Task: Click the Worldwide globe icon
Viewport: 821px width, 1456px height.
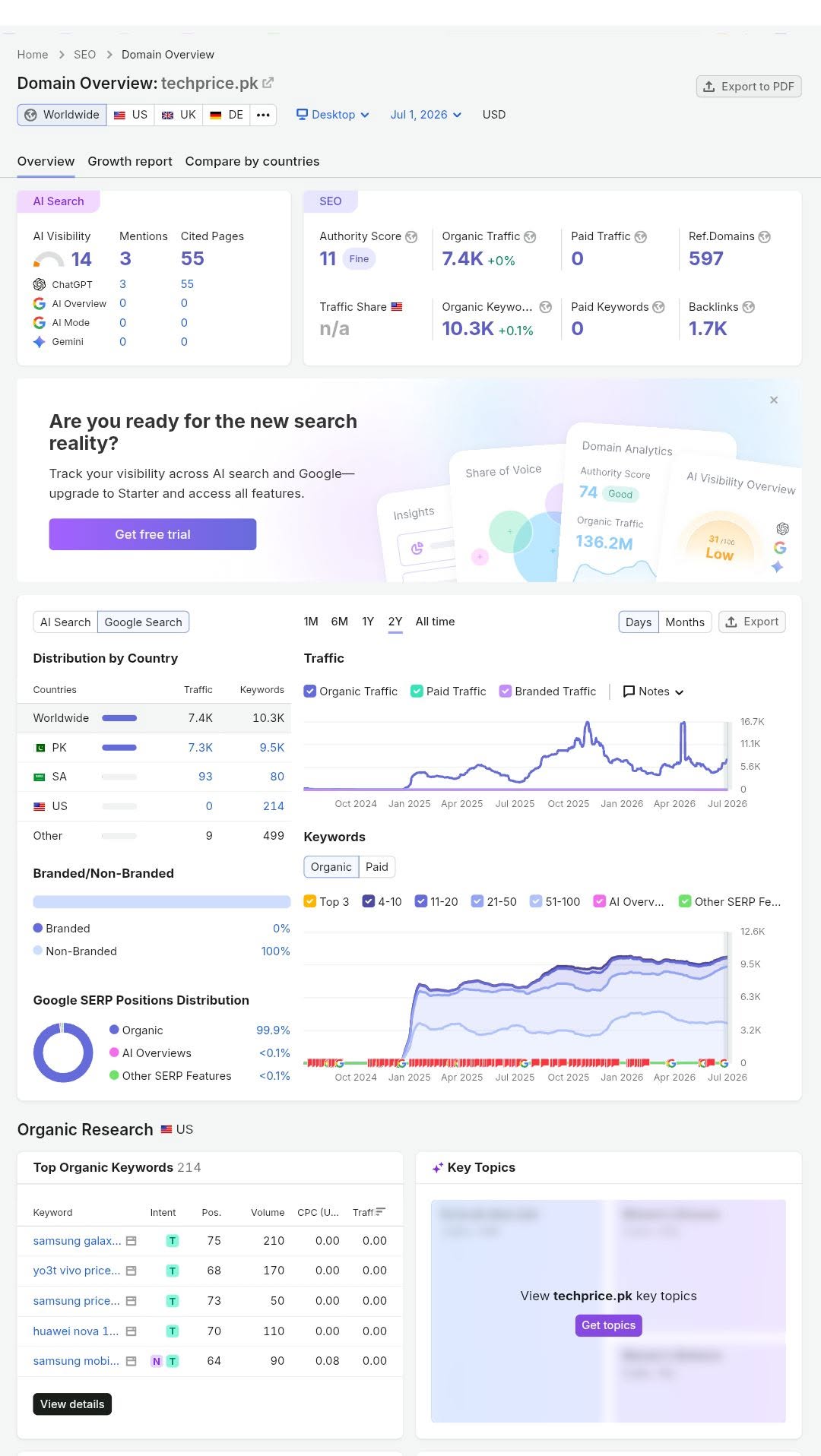Action: 30,115
